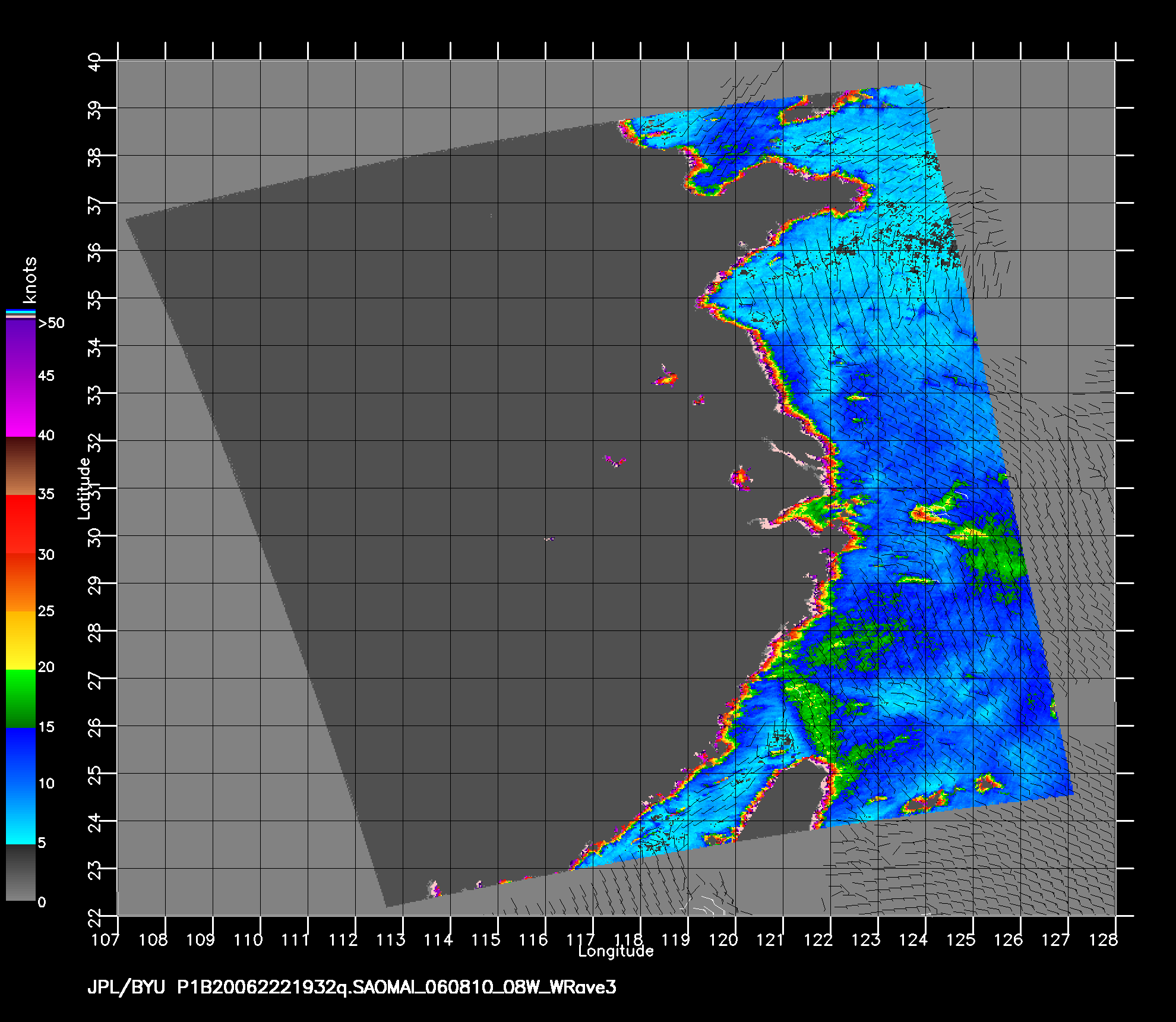Click the magenta 40–45 knots colorbar segment
Screen dimensions: 1176x1022
[x=21, y=408]
